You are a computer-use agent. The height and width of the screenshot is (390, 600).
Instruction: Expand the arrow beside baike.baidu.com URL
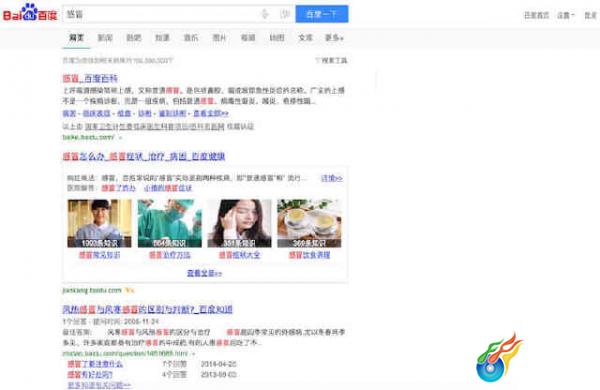(120, 137)
